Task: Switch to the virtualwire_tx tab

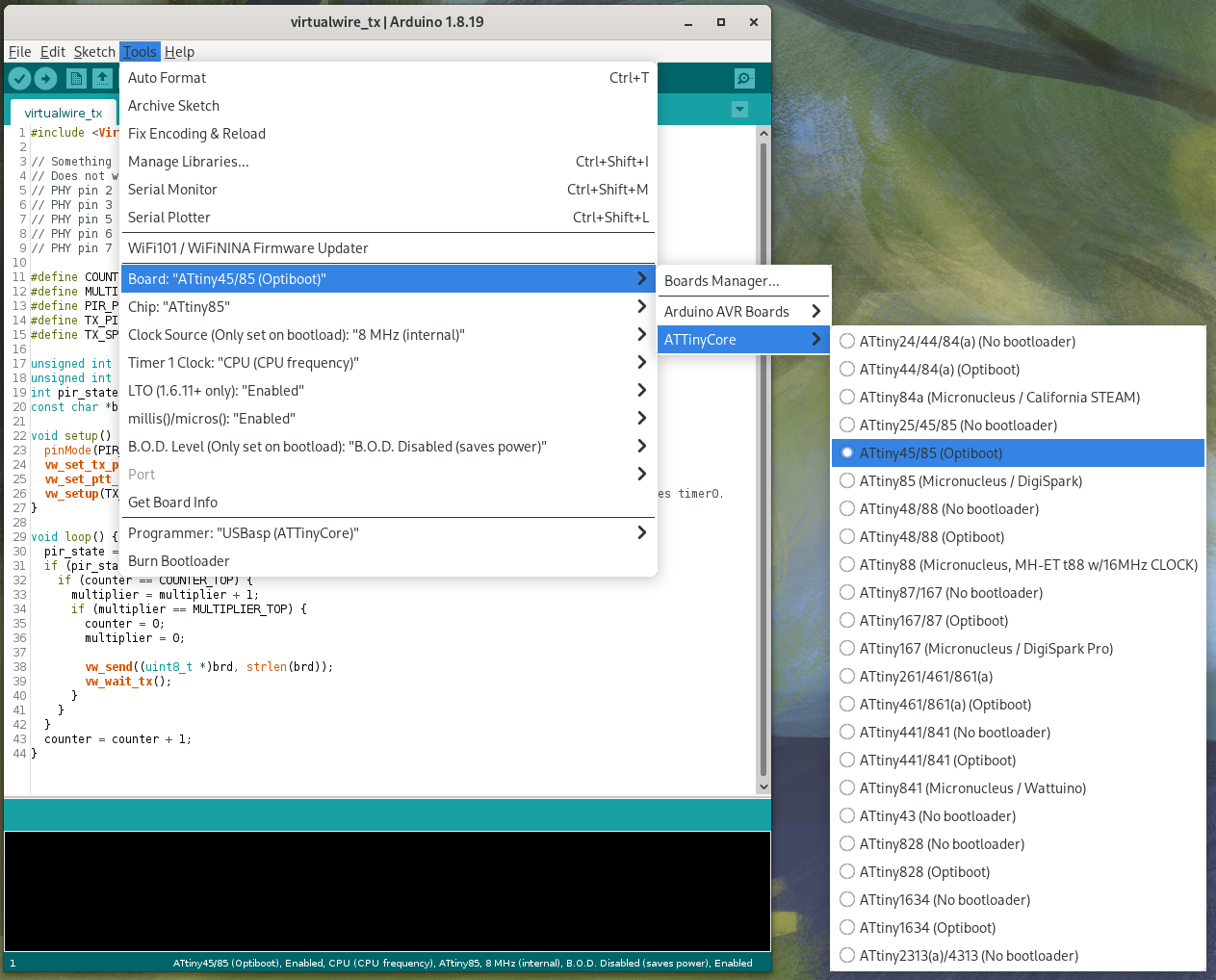Action: pos(64,113)
